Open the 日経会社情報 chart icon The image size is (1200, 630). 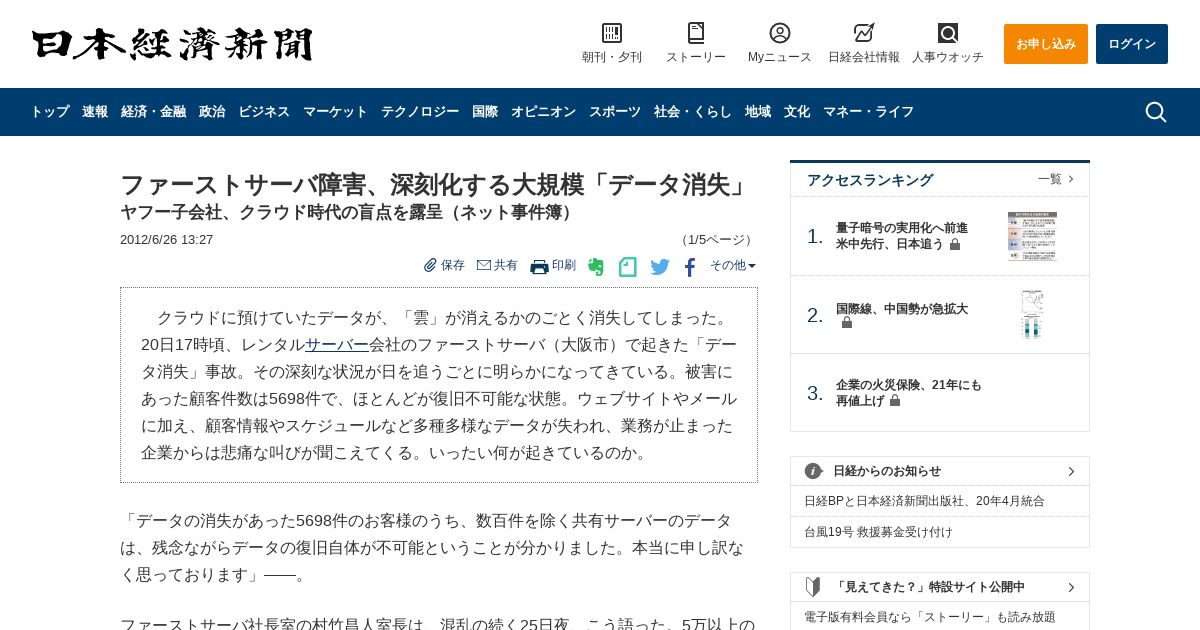[x=864, y=33]
